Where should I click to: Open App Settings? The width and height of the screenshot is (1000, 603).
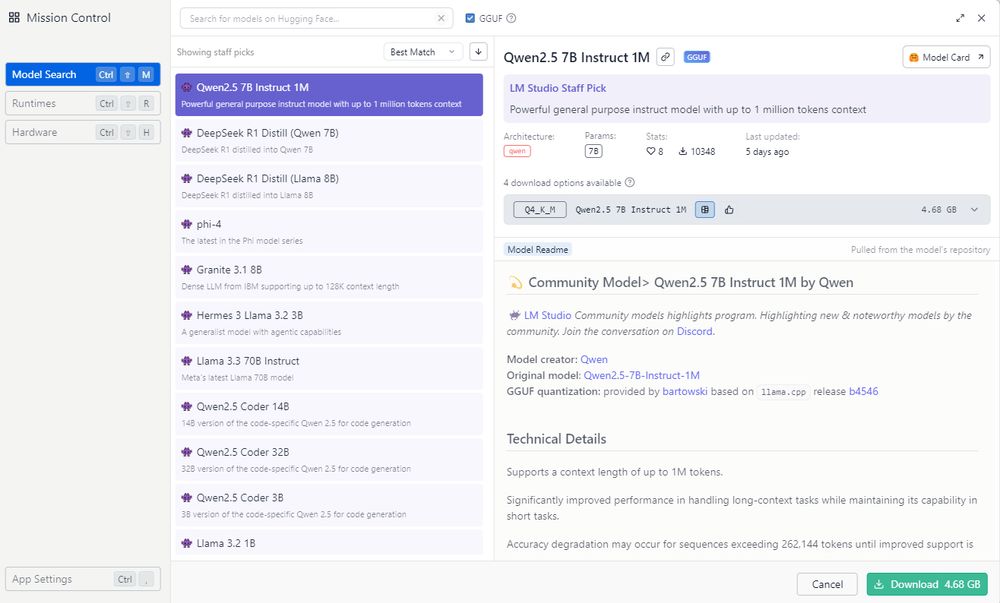click(83, 579)
